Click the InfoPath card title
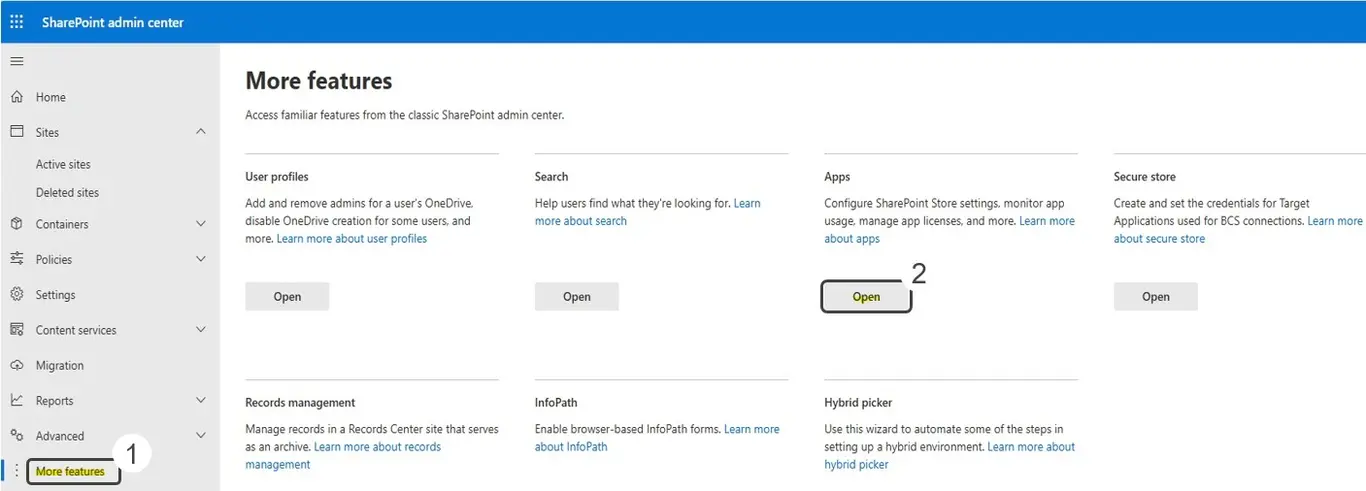 pyautogui.click(x=556, y=403)
